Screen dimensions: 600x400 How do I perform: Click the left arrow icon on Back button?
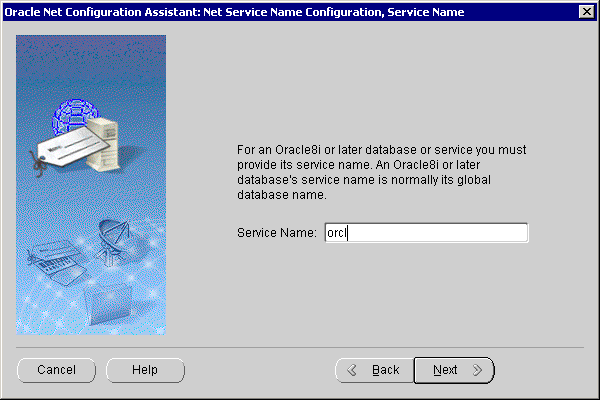tap(351, 370)
